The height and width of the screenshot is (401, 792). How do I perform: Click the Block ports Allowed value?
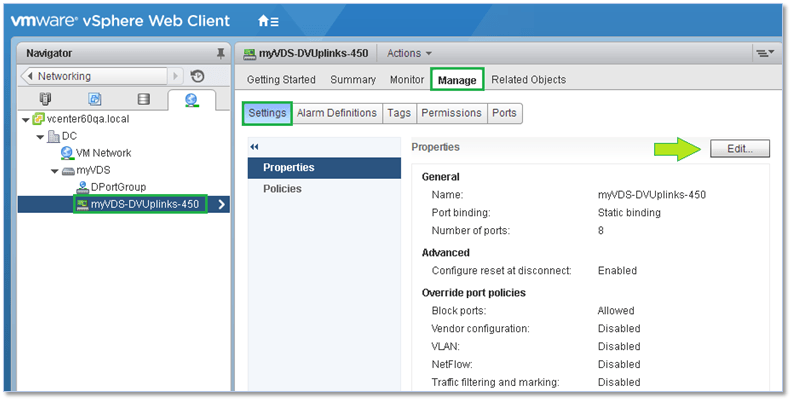pyautogui.click(x=616, y=311)
